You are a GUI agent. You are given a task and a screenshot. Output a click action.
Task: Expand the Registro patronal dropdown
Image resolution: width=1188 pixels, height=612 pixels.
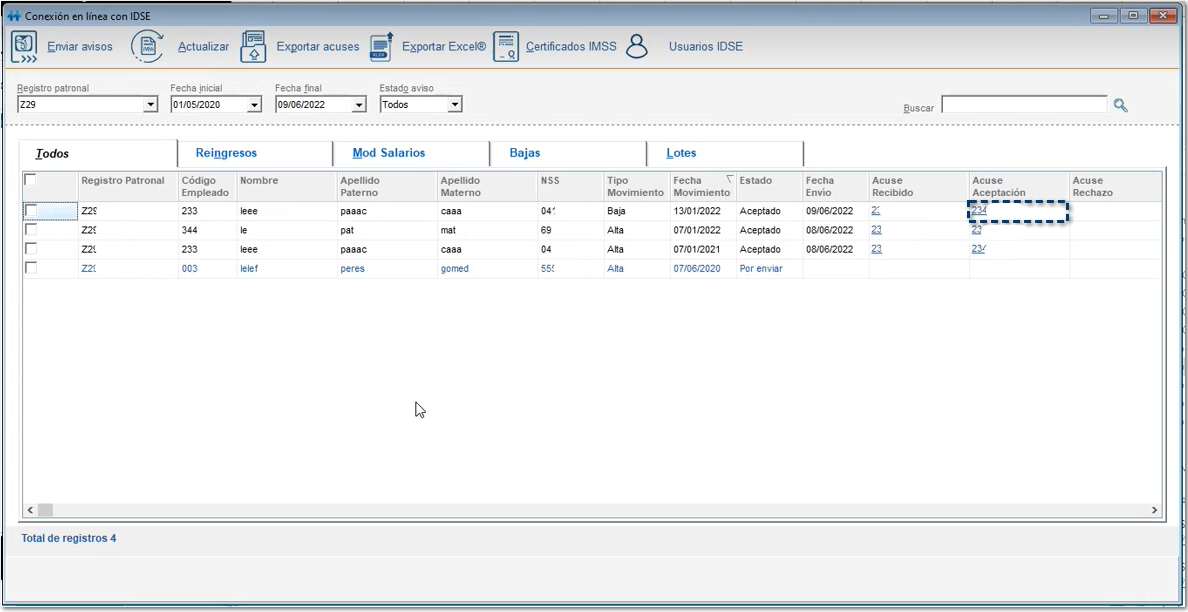(x=151, y=105)
